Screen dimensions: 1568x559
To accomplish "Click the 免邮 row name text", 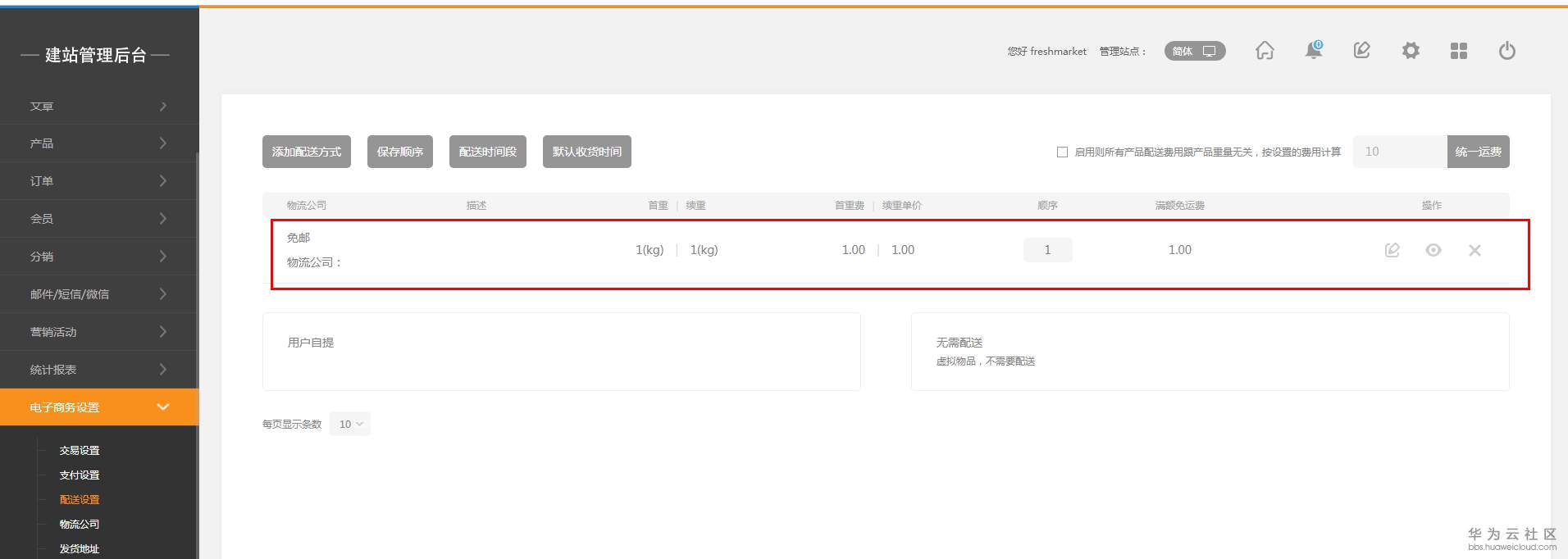I will point(299,238).
